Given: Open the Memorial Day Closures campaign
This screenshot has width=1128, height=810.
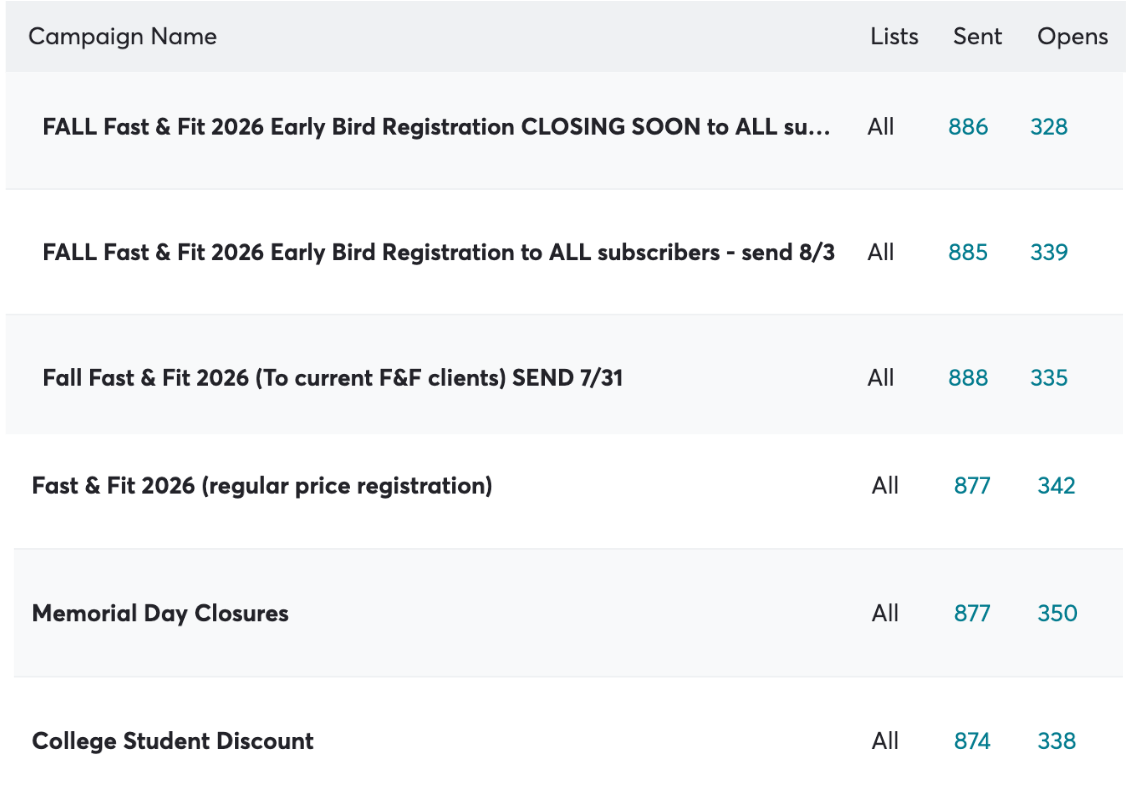Looking at the screenshot, I should point(160,614).
